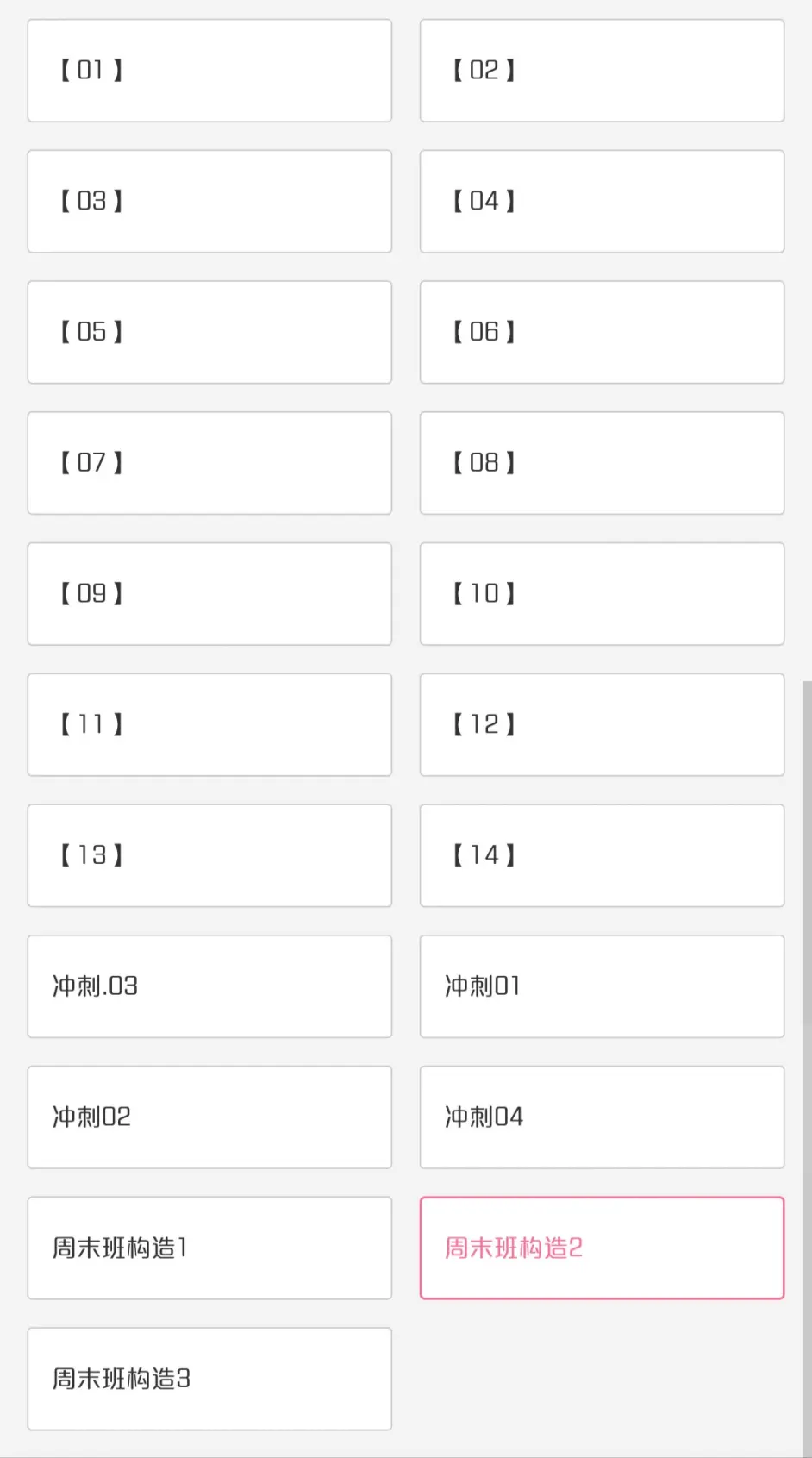The image size is (812, 1458).
Task: Click the 冲刺04 item
Action: pos(602,1117)
